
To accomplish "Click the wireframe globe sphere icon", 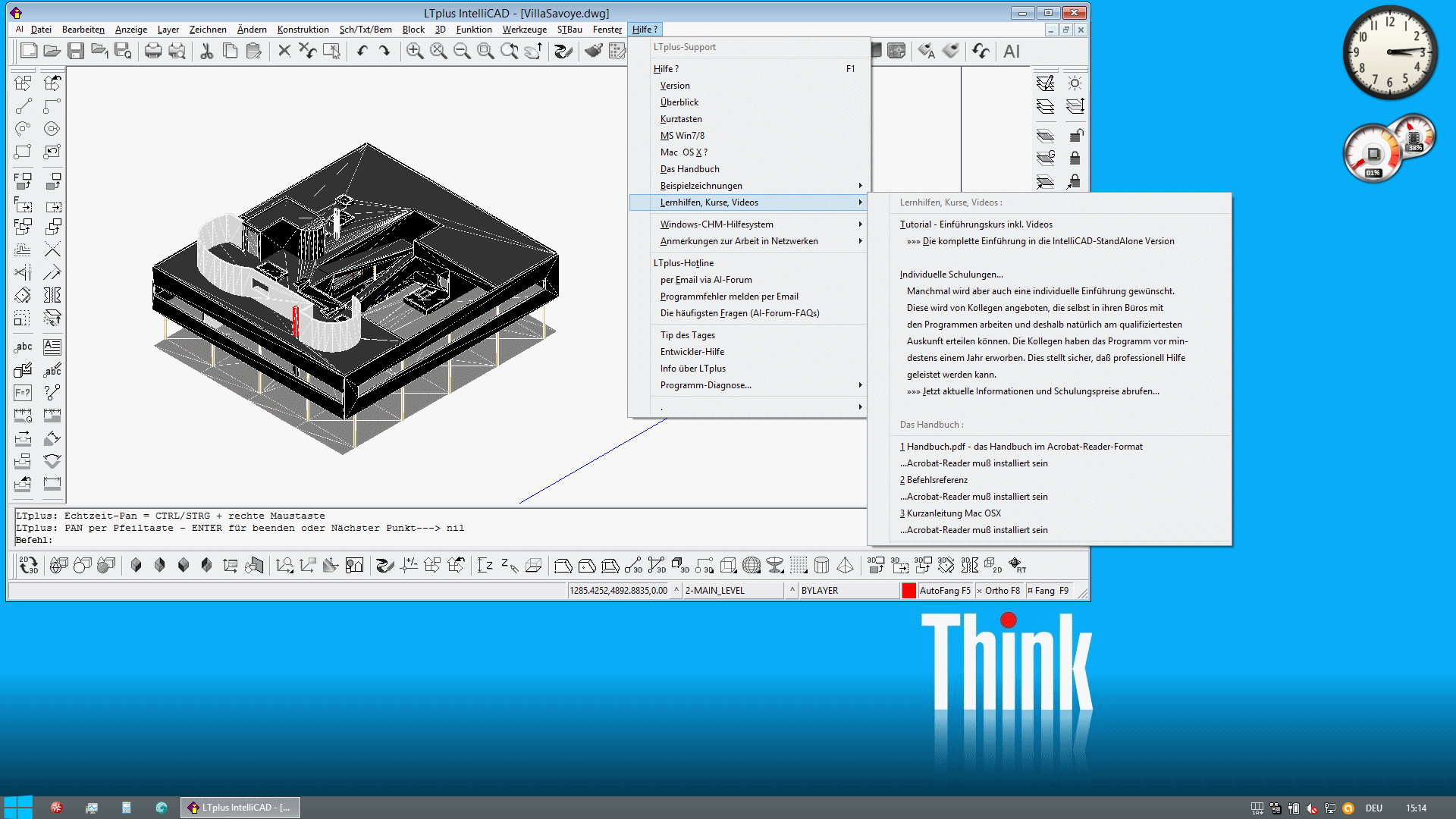I will pos(752,565).
